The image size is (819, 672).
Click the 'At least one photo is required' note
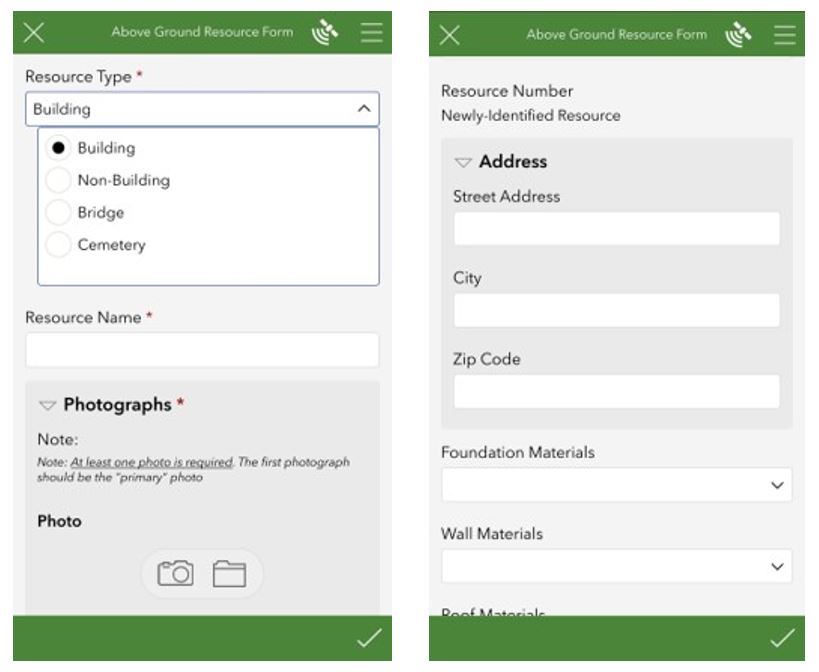tap(151, 462)
